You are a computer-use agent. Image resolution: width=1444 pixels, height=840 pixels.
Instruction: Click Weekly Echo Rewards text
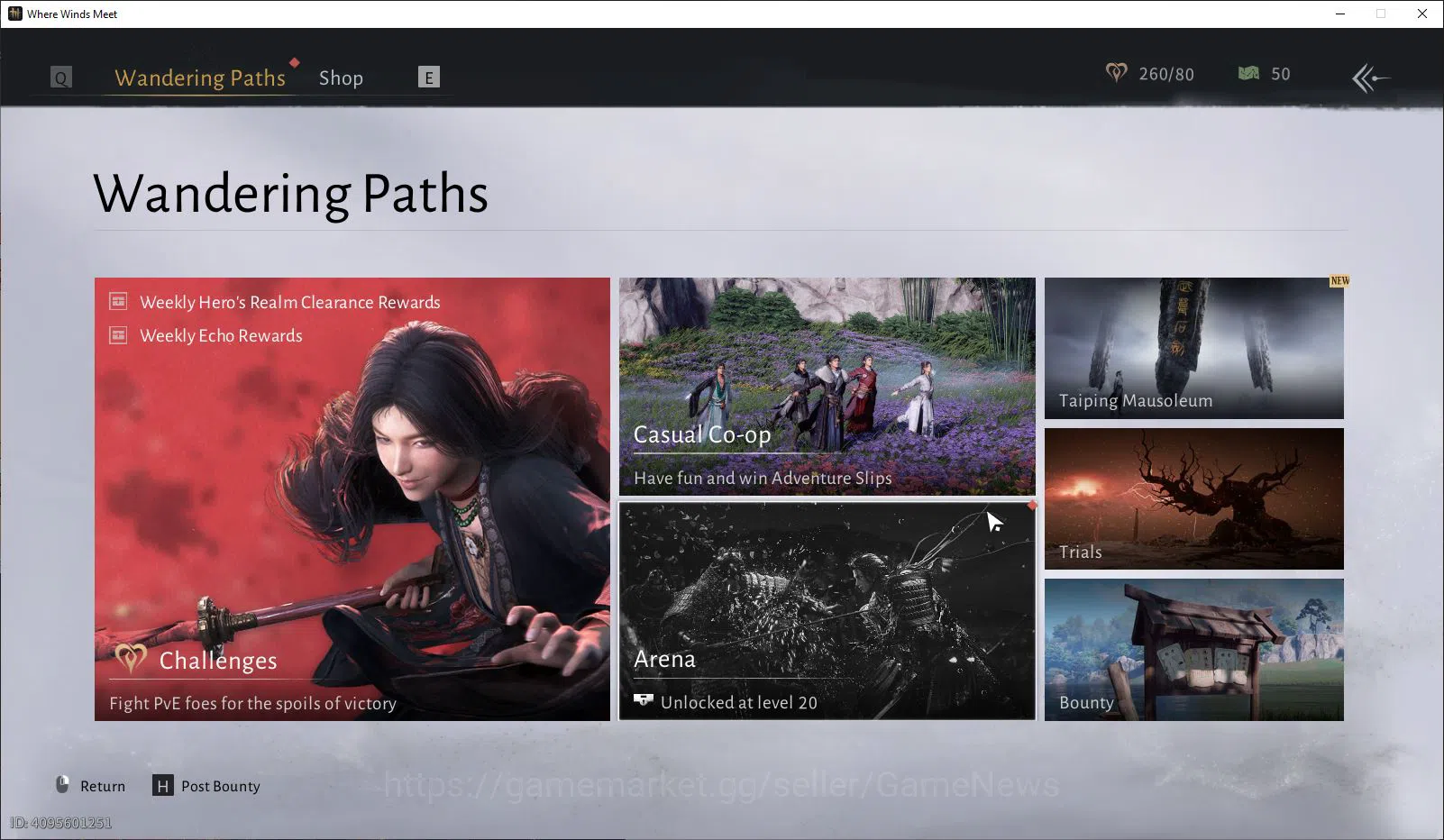221,335
